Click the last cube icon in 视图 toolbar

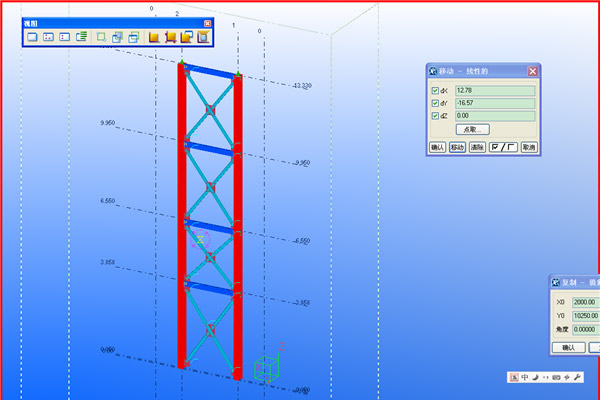pyautogui.click(x=203, y=37)
